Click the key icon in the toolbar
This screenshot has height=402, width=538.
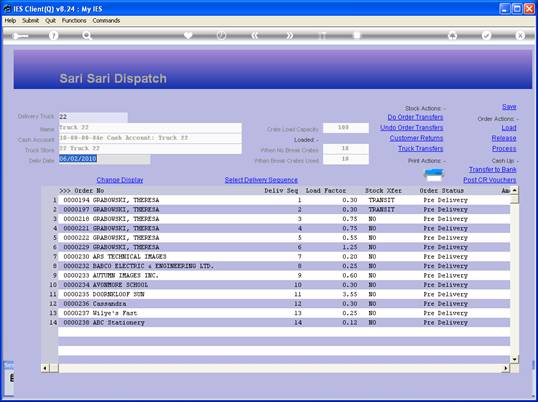pyautogui.click(x=20, y=36)
